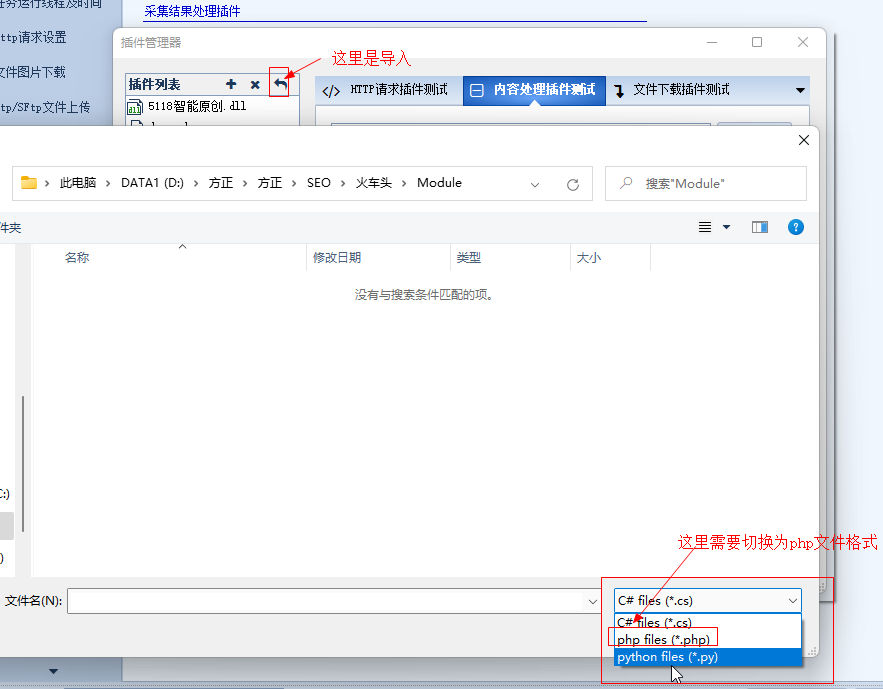883x689 pixels.
Task: Open help with the blue question icon
Action: tap(796, 227)
